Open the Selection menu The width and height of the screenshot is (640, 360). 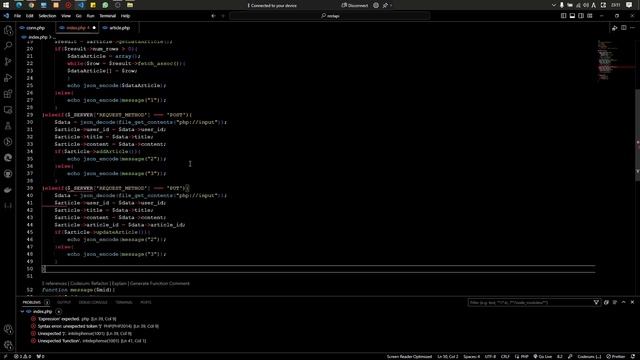(x=47, y=16)
